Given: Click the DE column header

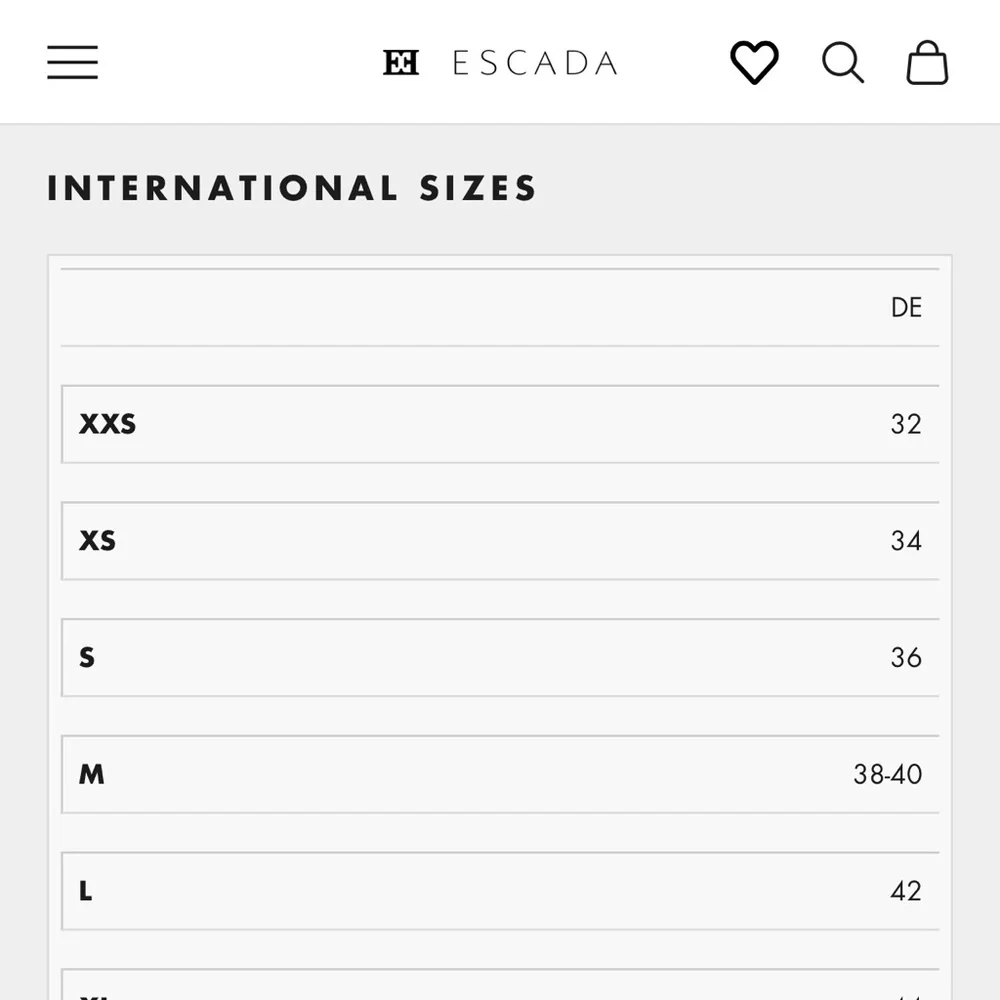Looking at the screenshot, I should pos(906,307).
